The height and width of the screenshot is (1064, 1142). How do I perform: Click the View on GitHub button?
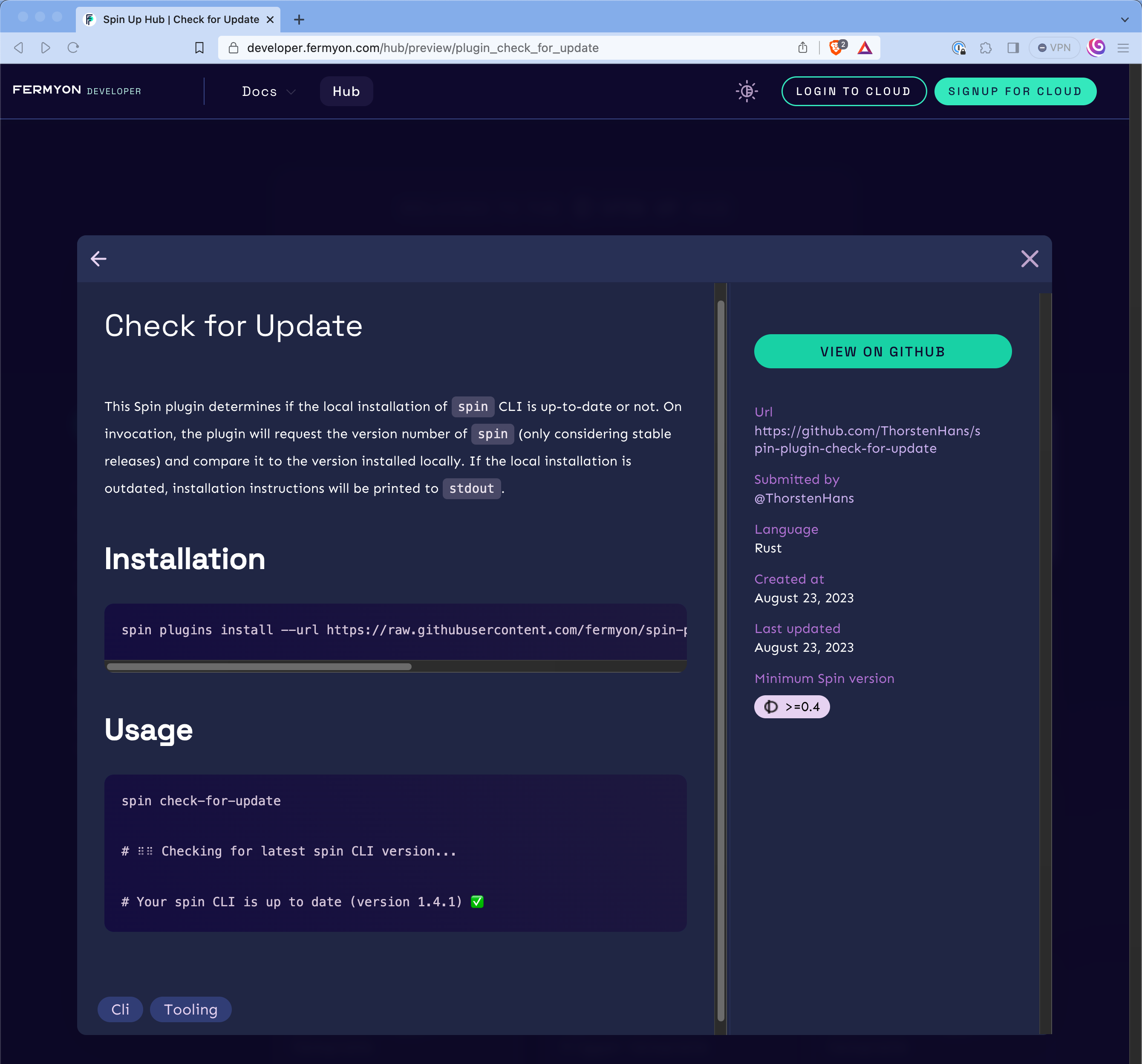point(882,352)
